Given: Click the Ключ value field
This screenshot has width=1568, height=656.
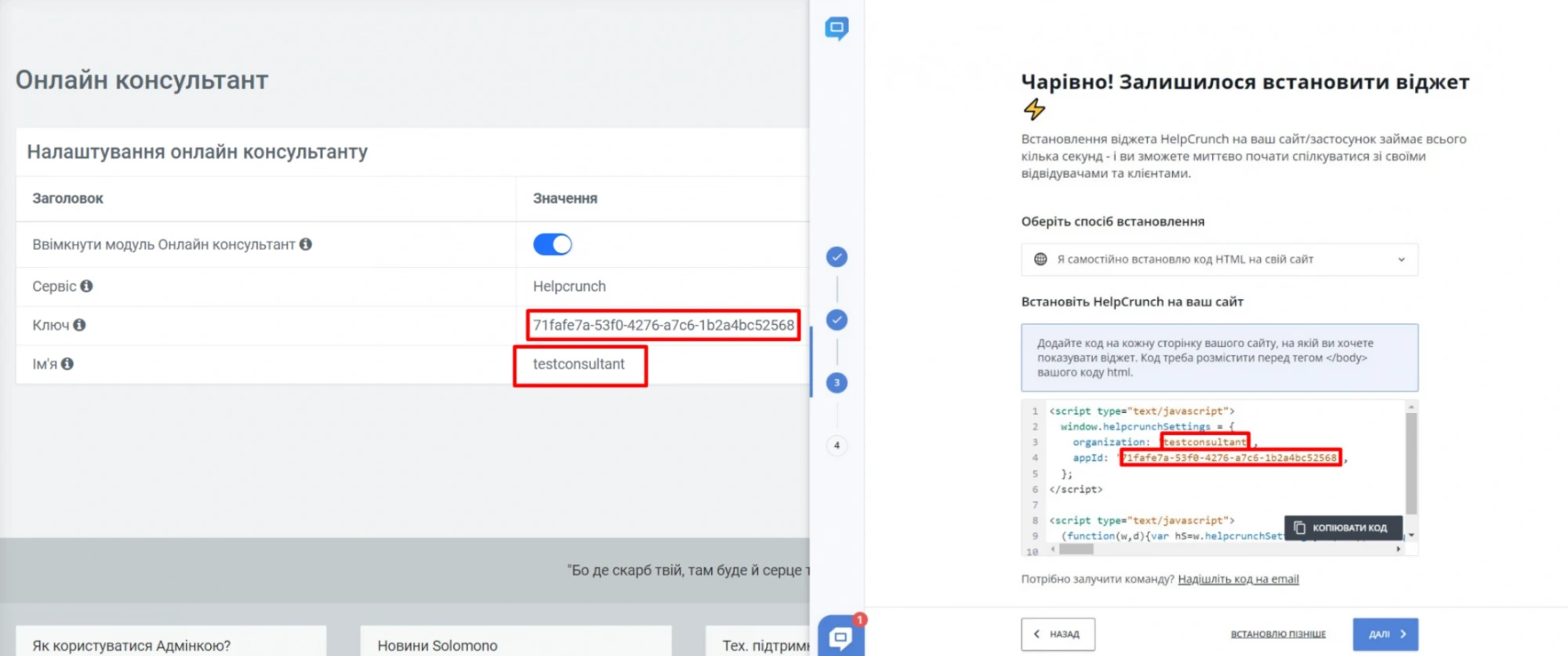Looking at the screenshot, I should click(663, 325).
